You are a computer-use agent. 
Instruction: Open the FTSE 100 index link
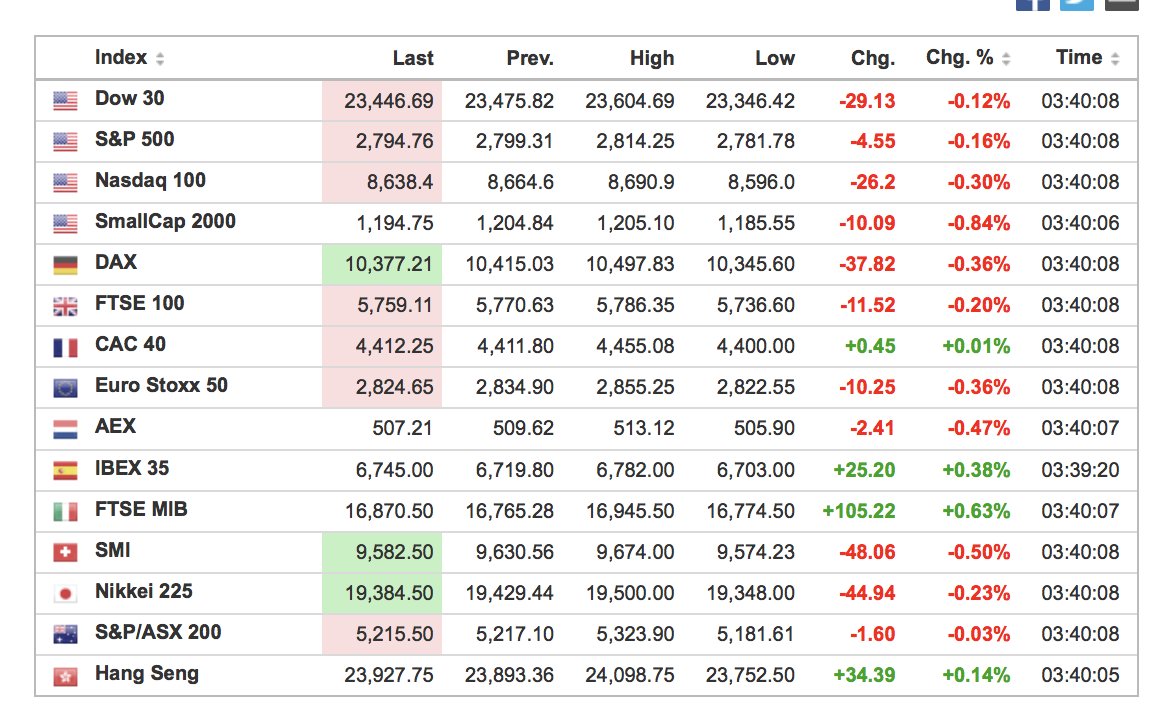click(x=140, y=303)
